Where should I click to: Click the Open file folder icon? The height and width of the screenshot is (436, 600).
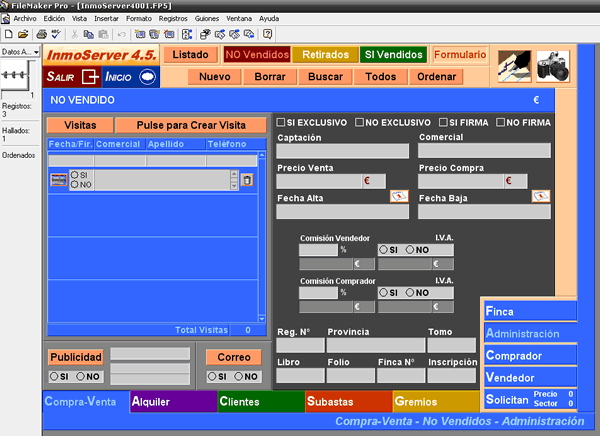point(23,34)
